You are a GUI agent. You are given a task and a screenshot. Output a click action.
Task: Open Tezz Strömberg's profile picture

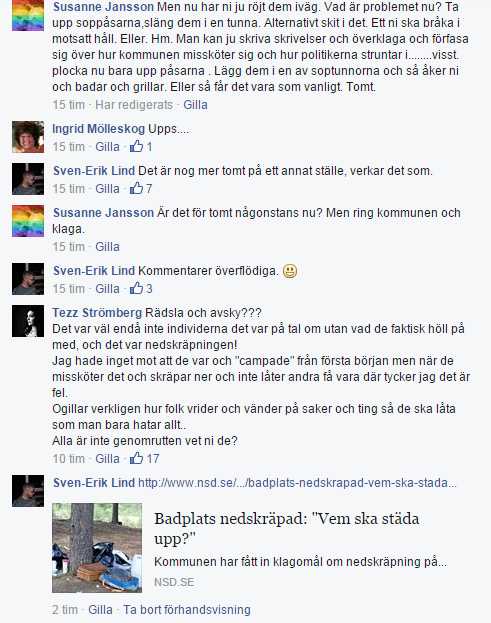tap(28, 321)
